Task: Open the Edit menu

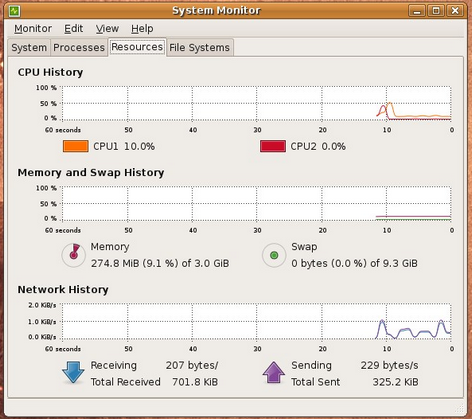Action: pyautogui.click(x=73, y=29)
